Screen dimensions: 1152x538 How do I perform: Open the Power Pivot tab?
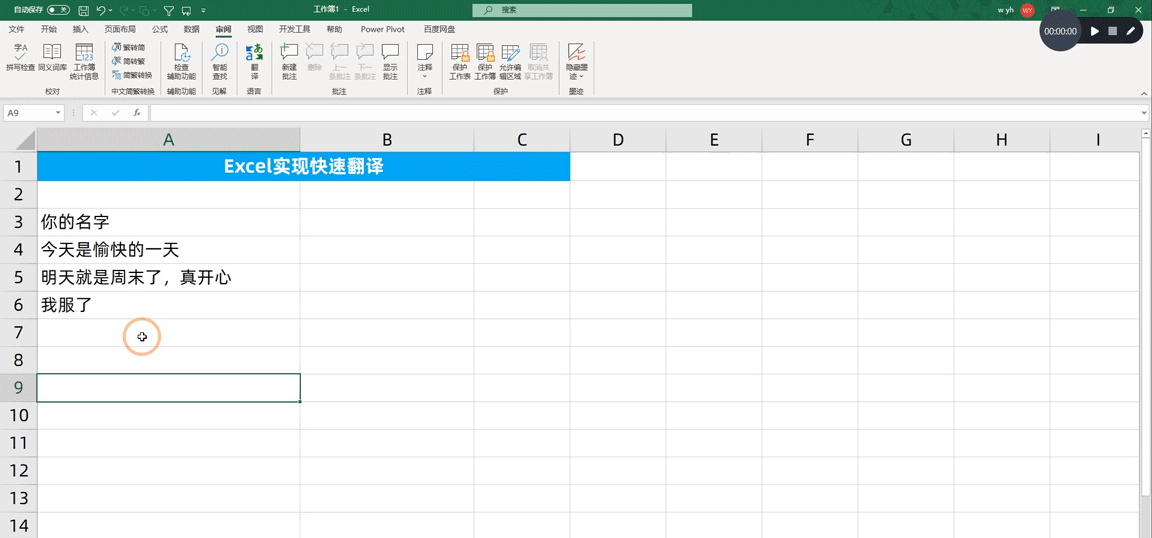pos(383,29)
